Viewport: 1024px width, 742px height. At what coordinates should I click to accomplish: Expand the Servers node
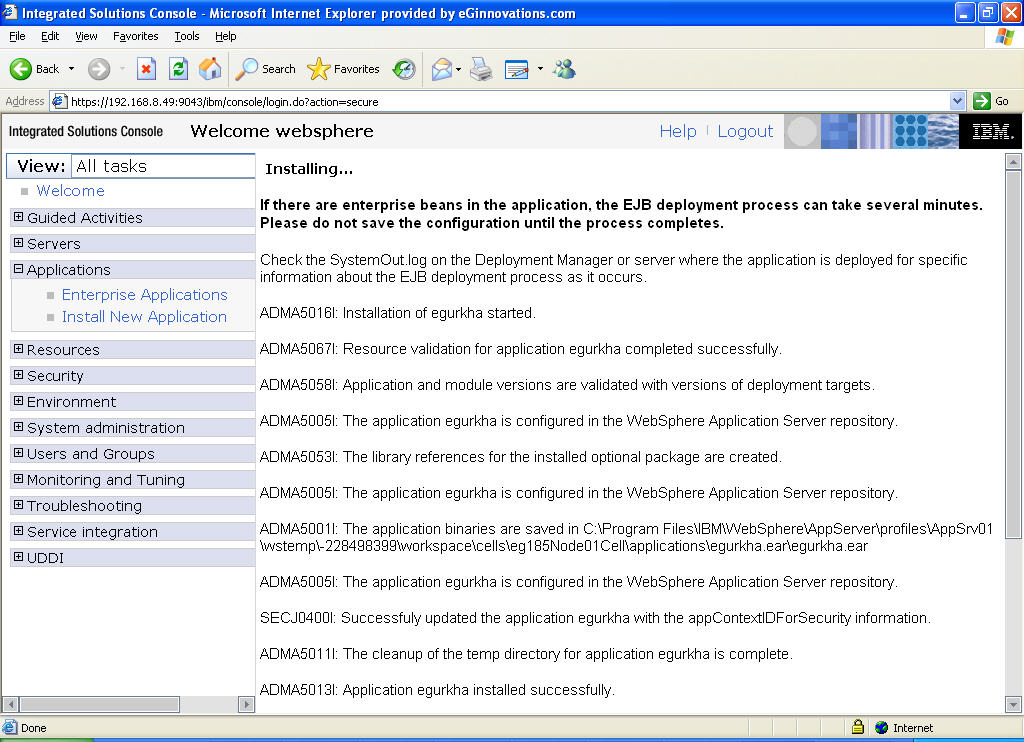[x=18, y=243]
